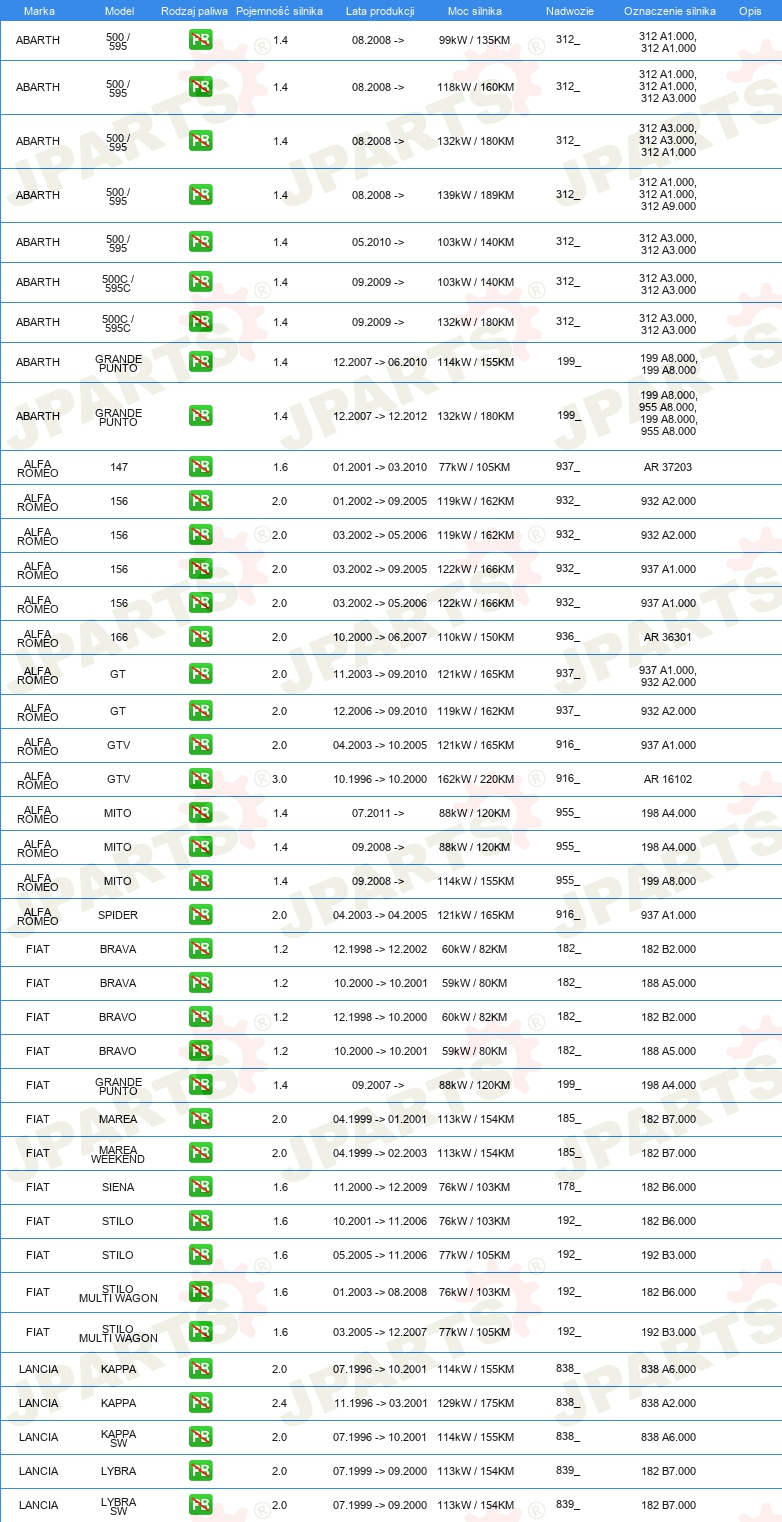The height and width of the screenshot is (1522, 782).
Task: Click the SIENA model cell
Action: coord(119,1187)
